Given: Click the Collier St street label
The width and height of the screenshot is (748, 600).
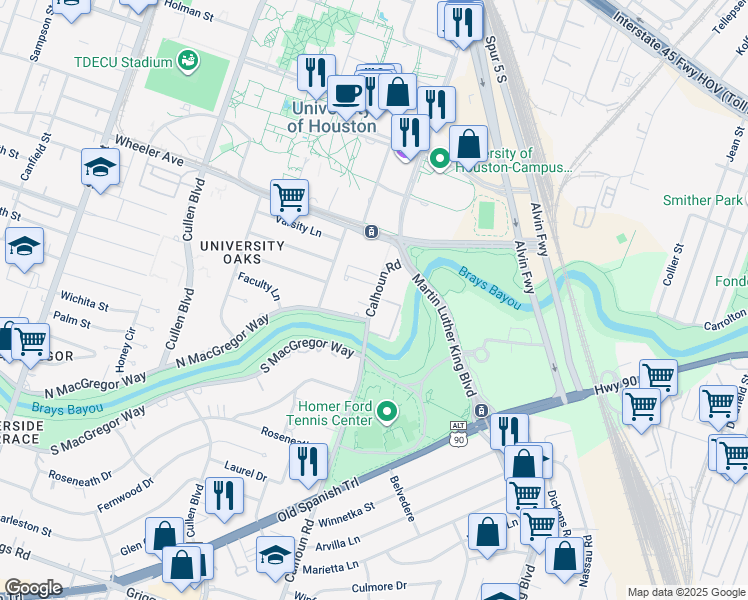Looking at the screenshot, I should pos(673,265).
